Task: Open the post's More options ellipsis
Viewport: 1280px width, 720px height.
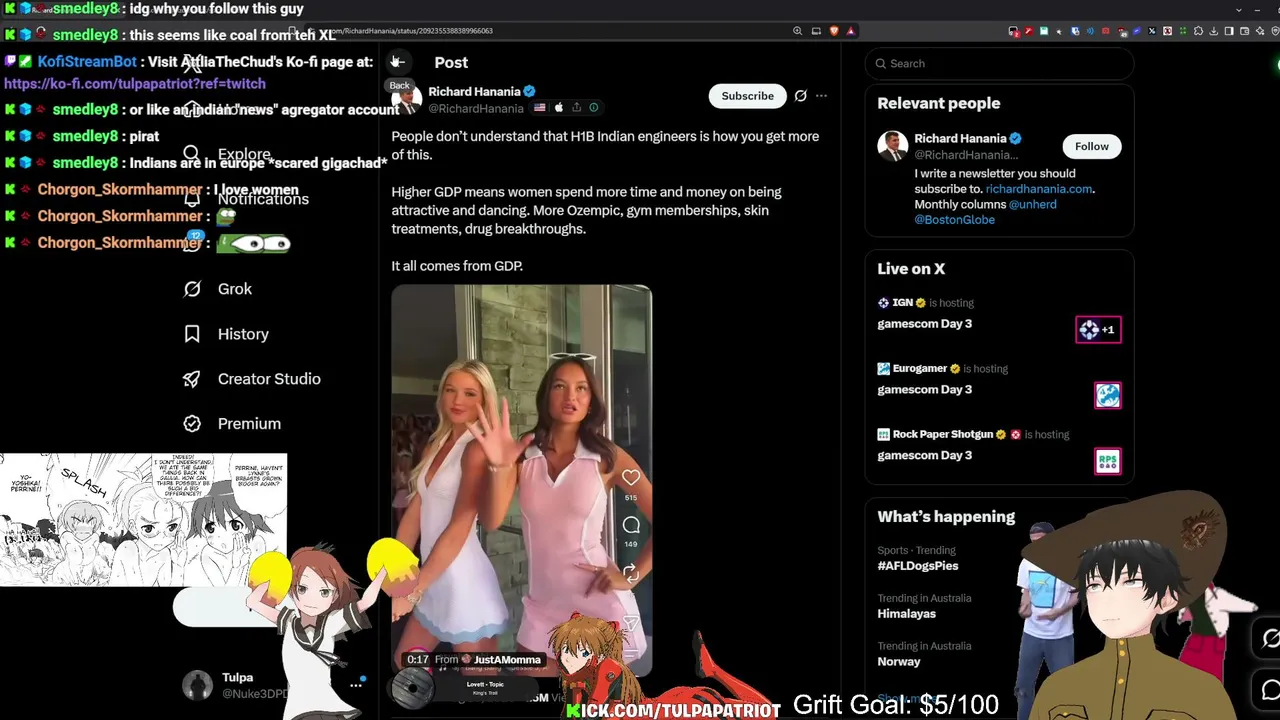Action: coord(821,96)
